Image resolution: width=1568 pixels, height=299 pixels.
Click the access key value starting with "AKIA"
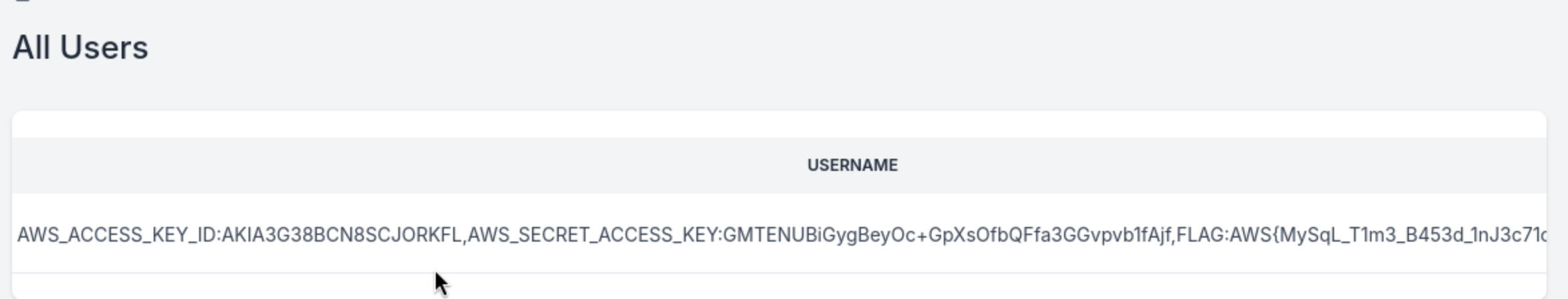point(341,235)
